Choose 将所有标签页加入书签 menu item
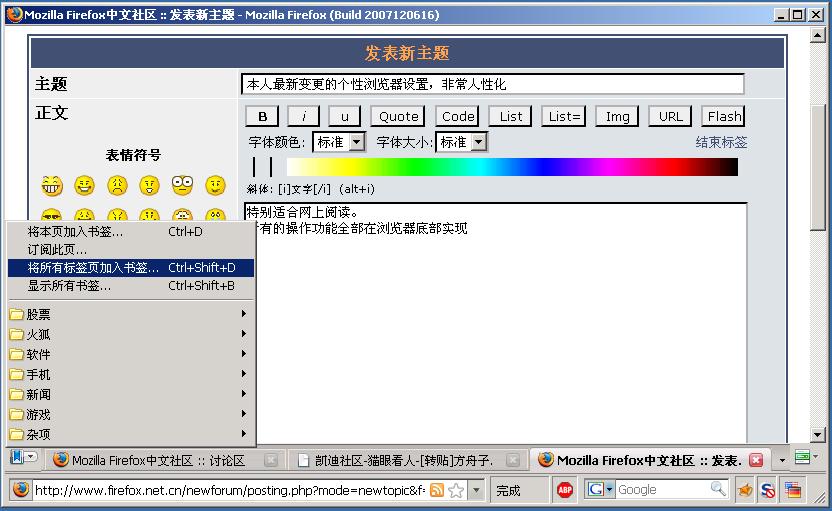Viewport: 832px width, 511px height. click(x=131, y=267)
